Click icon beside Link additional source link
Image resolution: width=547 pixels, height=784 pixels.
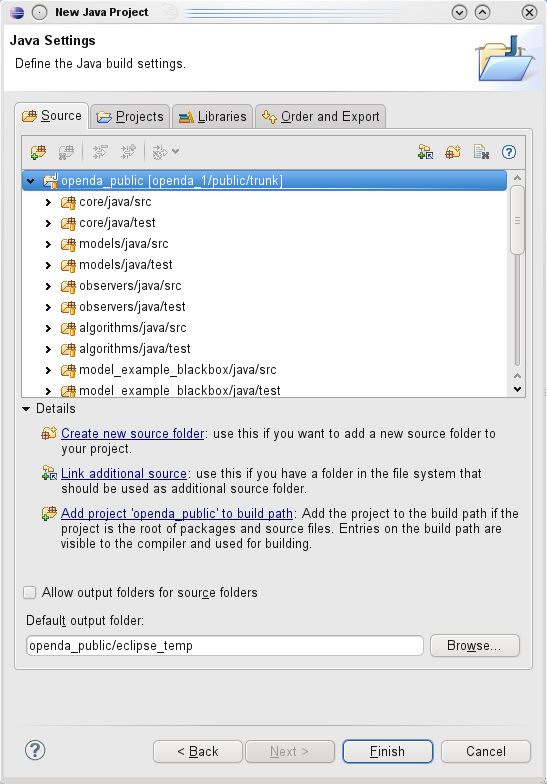click(49, 473)
